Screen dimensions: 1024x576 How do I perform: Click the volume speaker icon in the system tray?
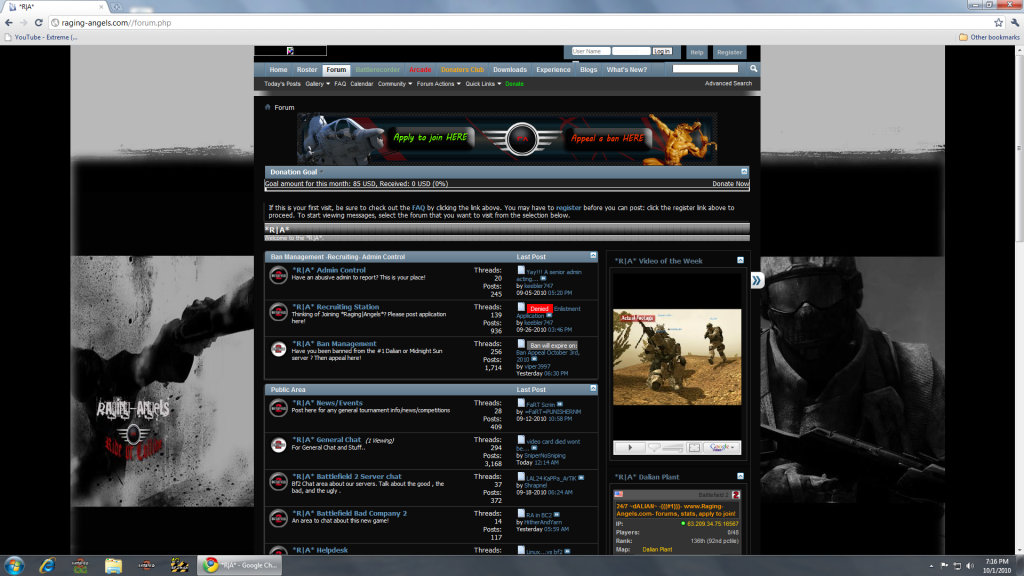(x=970, y=566)
